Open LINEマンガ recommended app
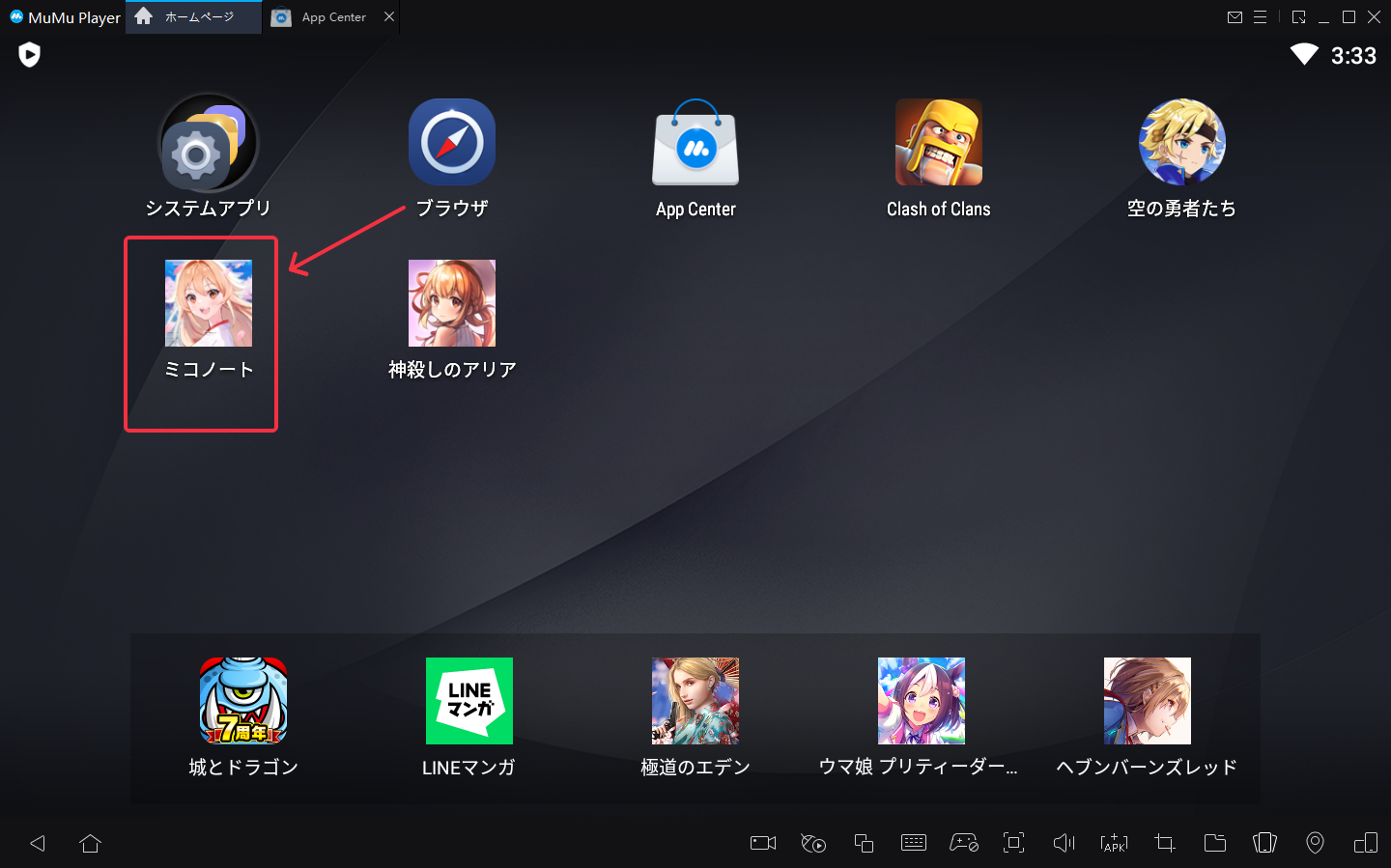Screen dimensions: 1391x868 [469, 701]
